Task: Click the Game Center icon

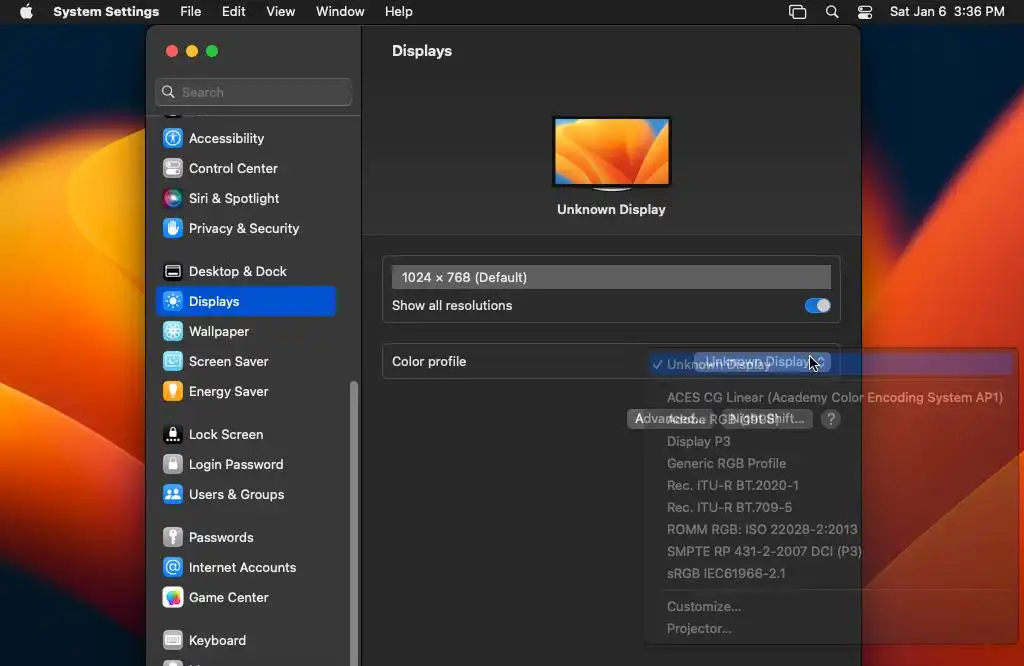Action: click(x=172, y=598)
